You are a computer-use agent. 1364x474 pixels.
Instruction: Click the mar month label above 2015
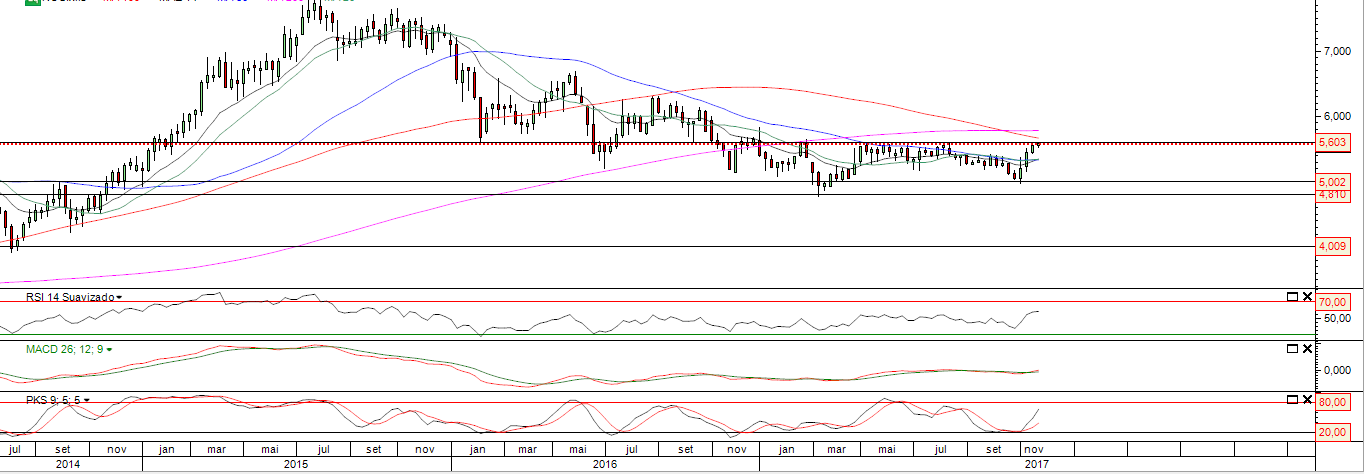click(214, 450)
